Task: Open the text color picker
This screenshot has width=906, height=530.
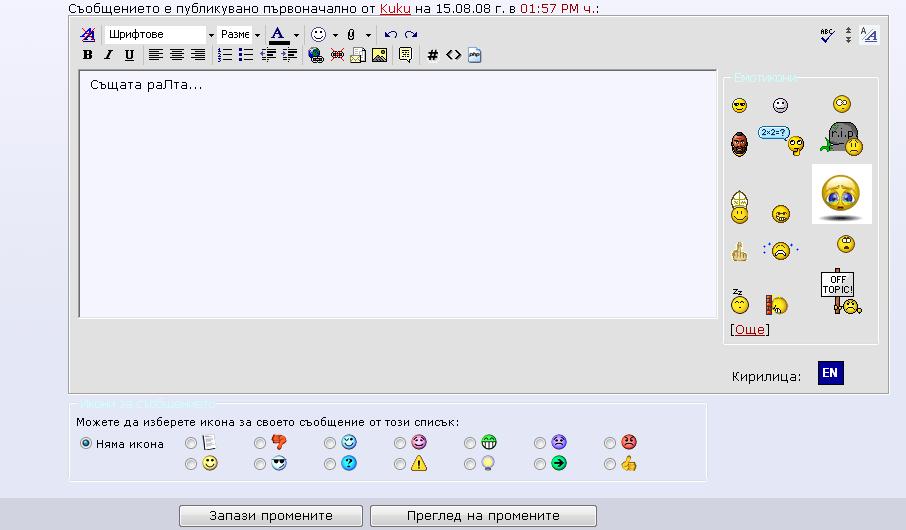Action: [296, 35]
